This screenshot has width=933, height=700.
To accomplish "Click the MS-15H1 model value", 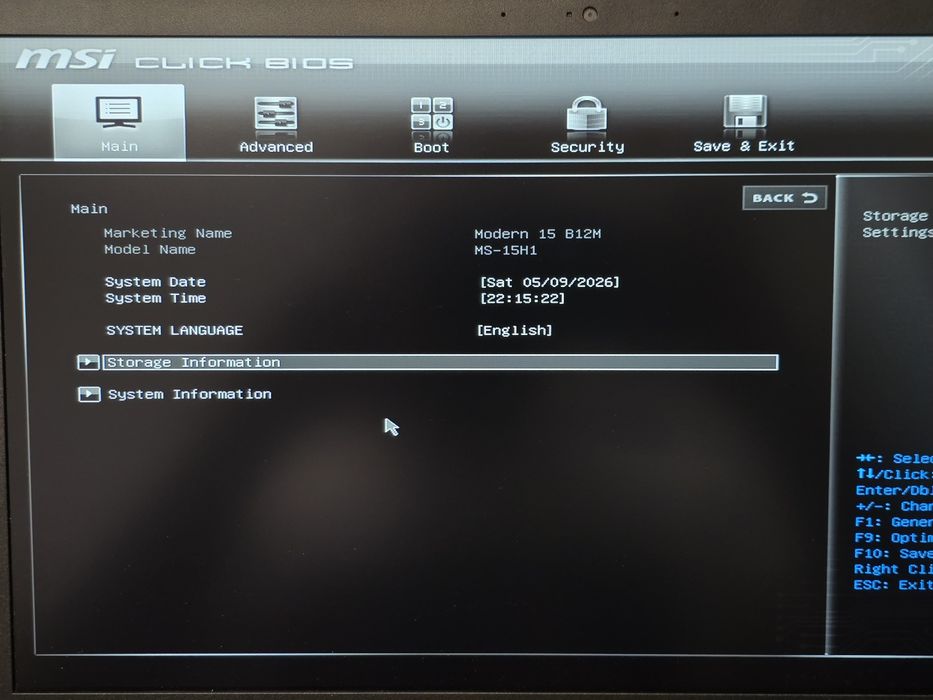I will click(506, 251).
